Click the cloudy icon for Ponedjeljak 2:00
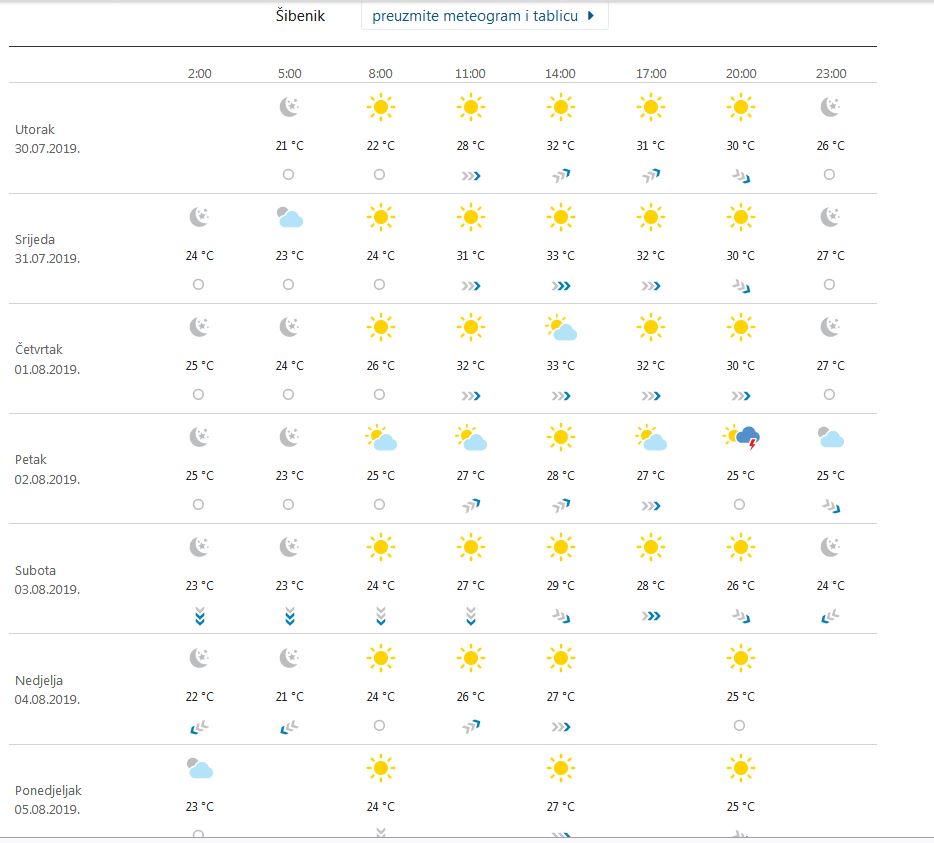The height and width of the screenshot is (843, 934). (x=199, y=767)
